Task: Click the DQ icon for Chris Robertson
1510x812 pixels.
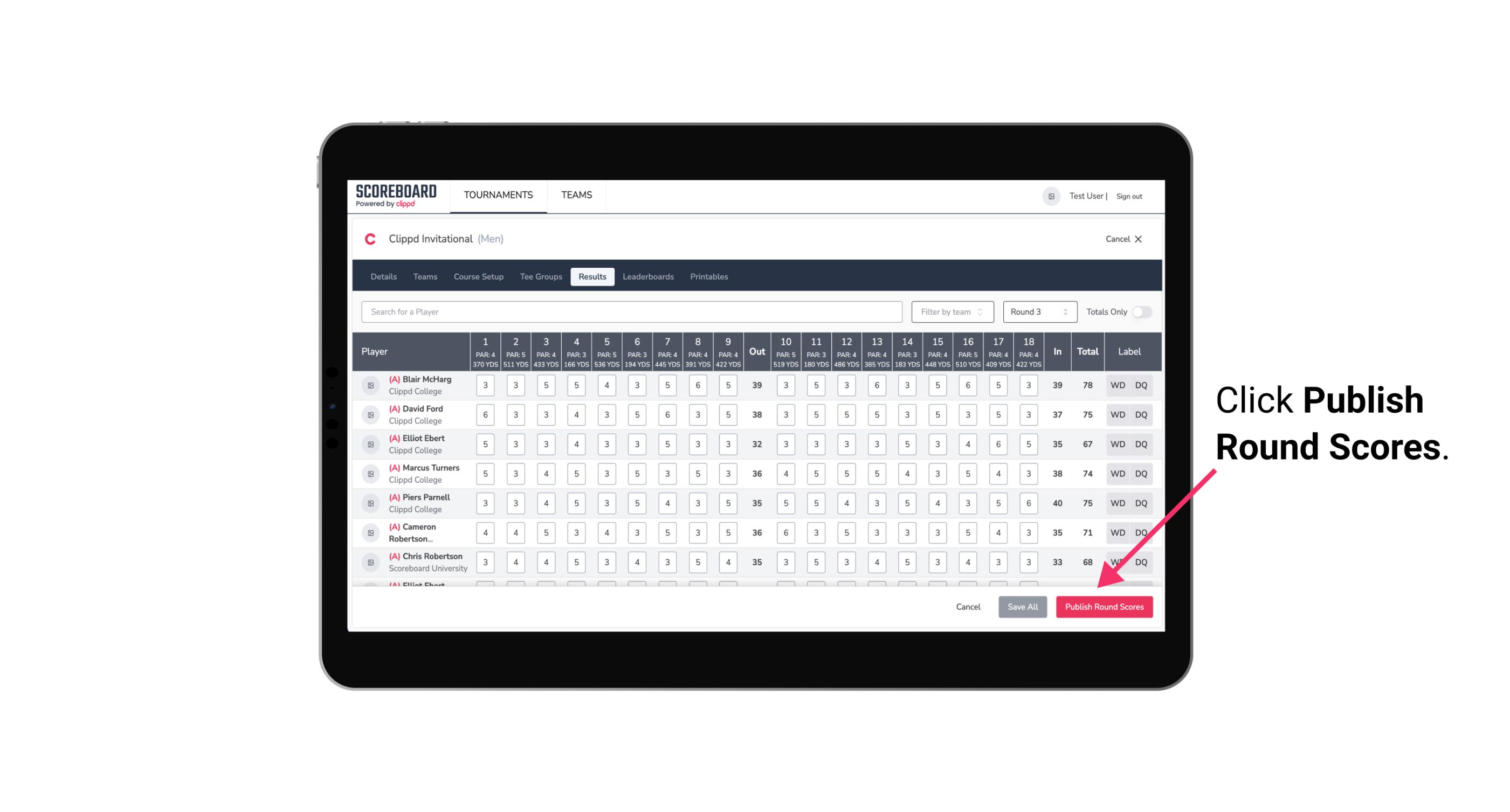Action: pos(1142,562)
